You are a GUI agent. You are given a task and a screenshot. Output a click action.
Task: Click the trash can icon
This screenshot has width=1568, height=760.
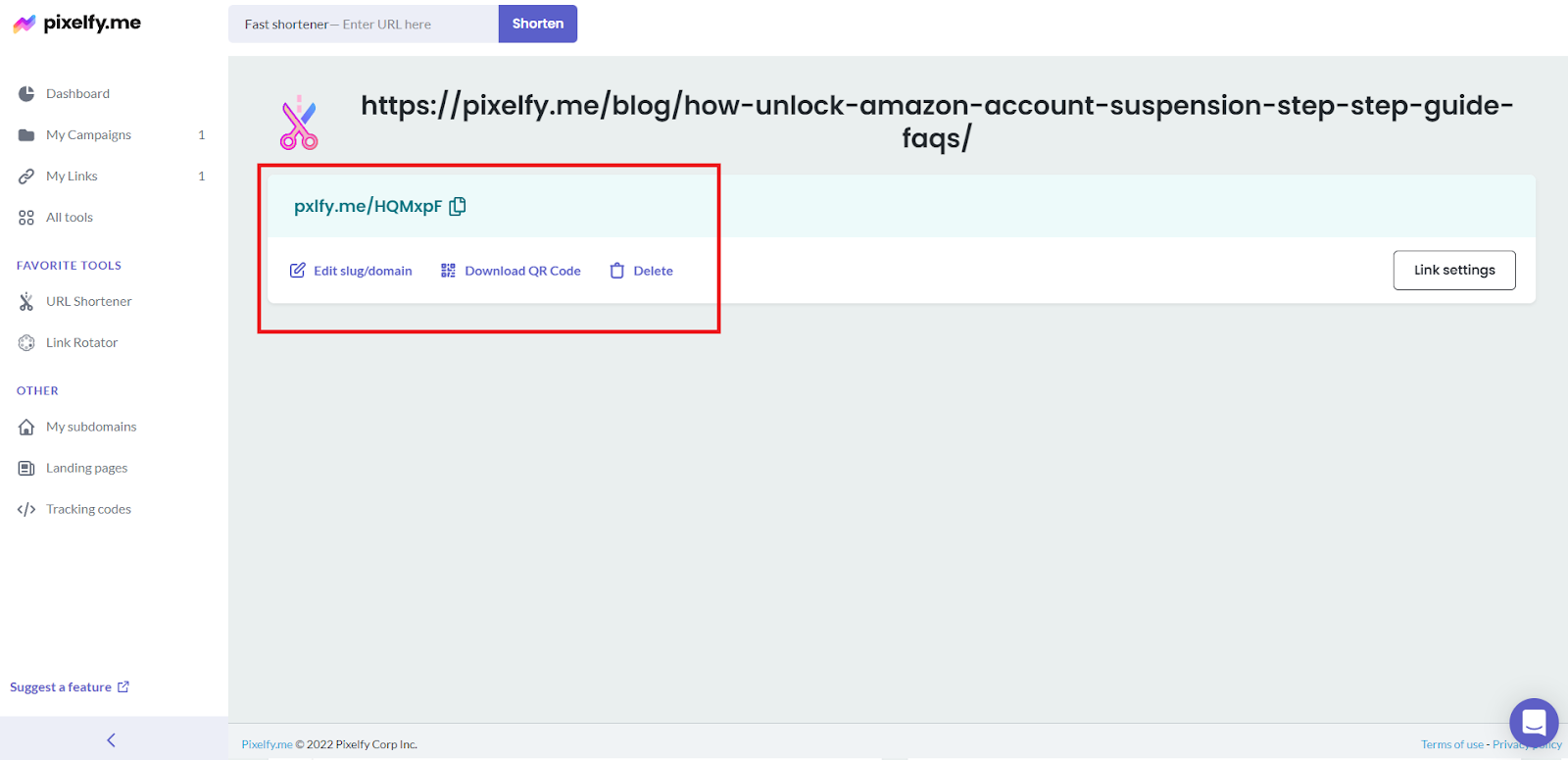point(617,271)
